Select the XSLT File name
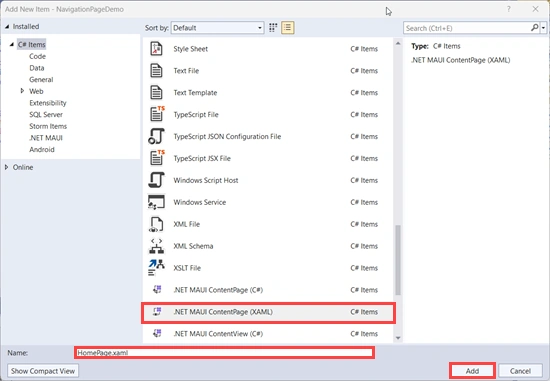The width and height of the screenshot is (550, 381). pyautogui.click(x=187, y=268)
